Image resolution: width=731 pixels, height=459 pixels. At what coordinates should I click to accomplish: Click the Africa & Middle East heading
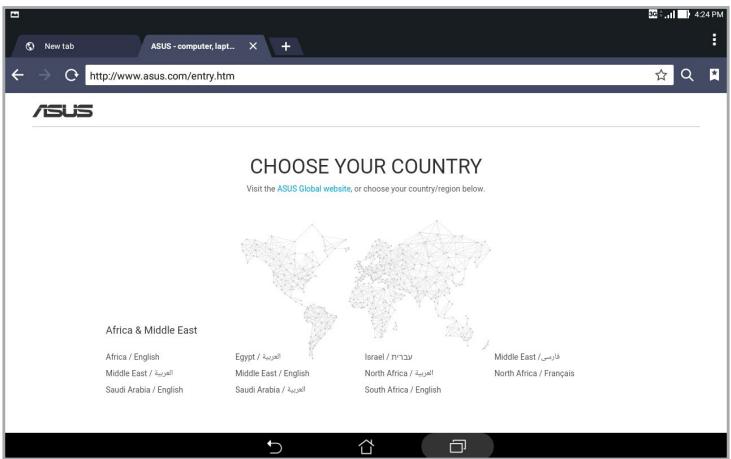152,330
